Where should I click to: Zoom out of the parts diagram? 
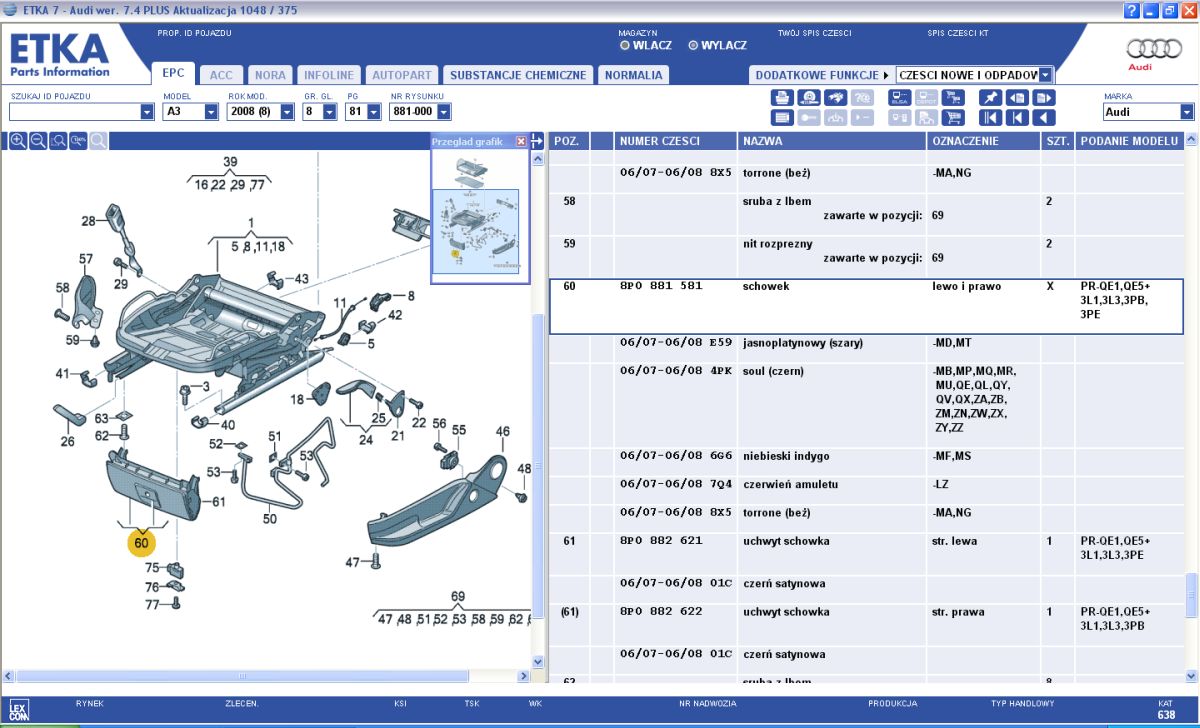38,141
